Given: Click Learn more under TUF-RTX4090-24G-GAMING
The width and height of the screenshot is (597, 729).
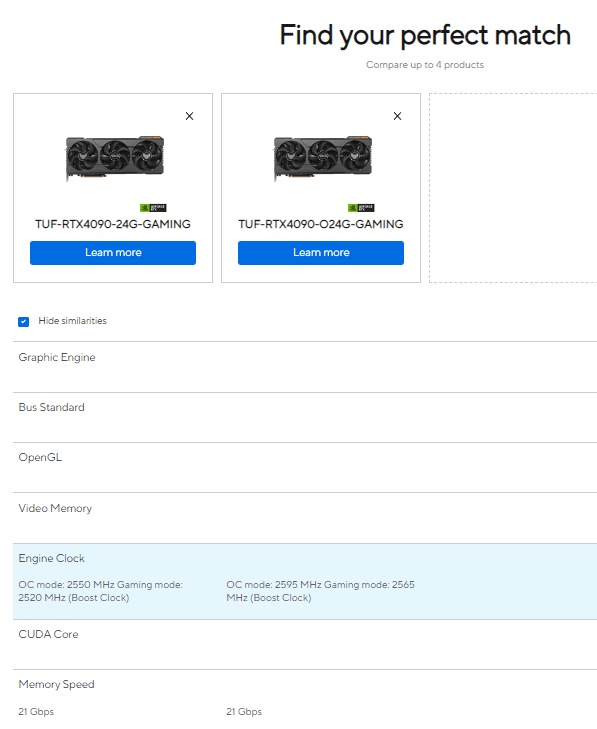Looking at the screenshot, I should [x=113, y=253].
